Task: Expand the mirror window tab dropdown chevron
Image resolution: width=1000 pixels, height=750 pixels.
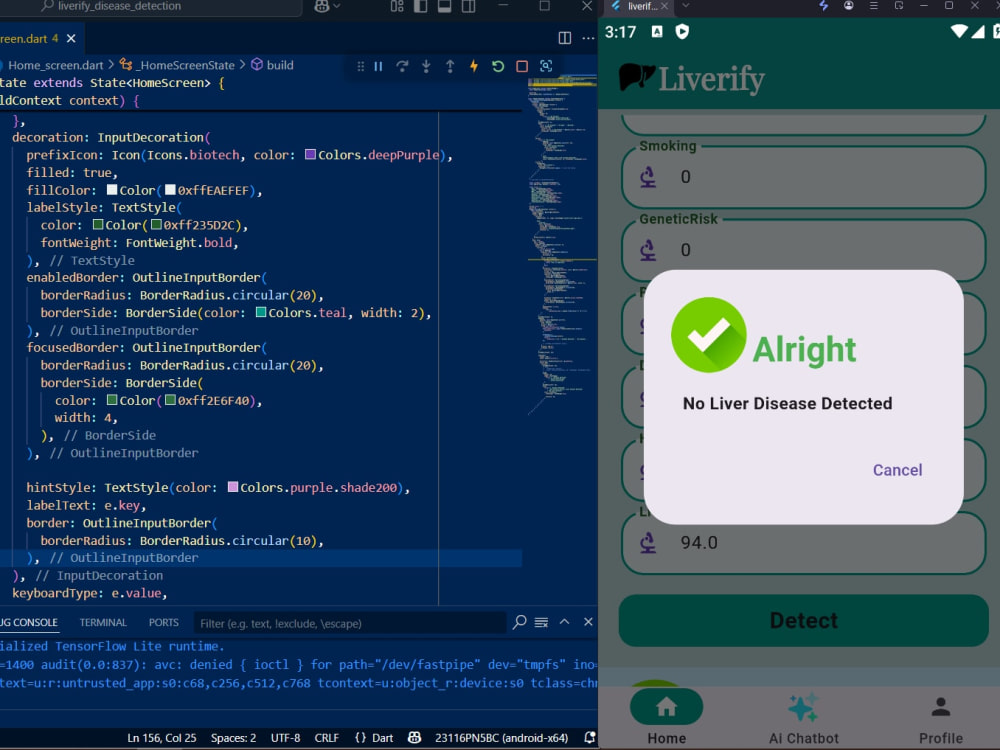Action: tap(686, 5)
